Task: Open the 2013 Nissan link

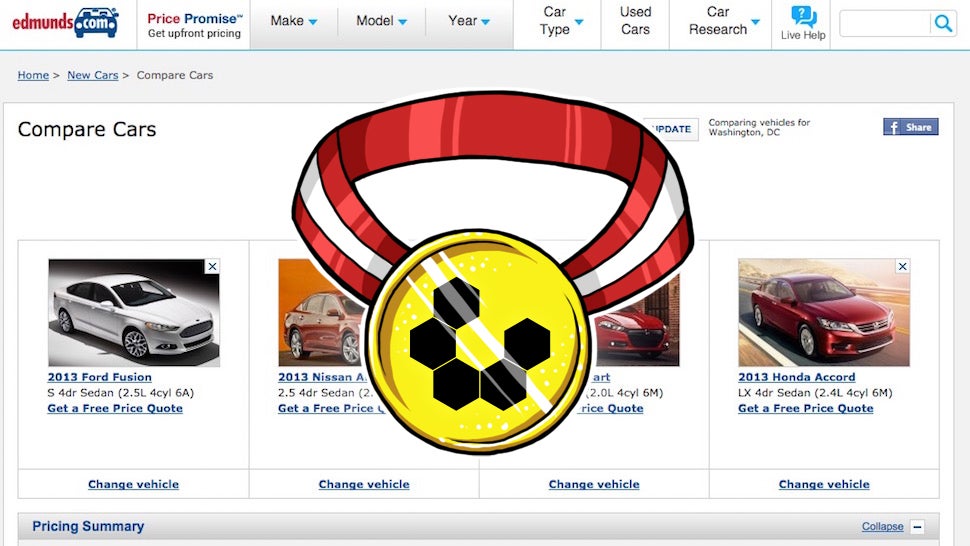Action: [x=322, y=377]
